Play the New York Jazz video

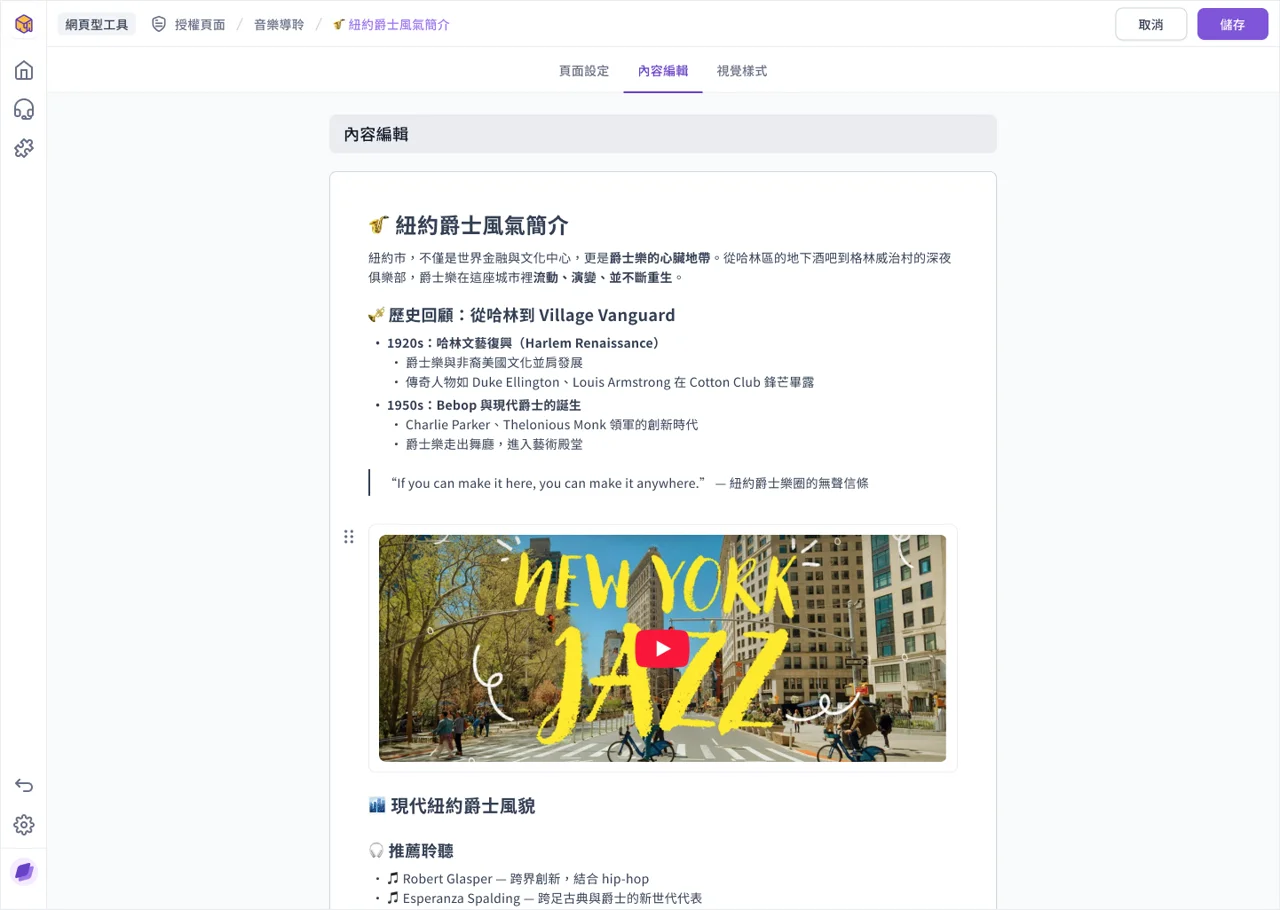click(x=662, y=648)
